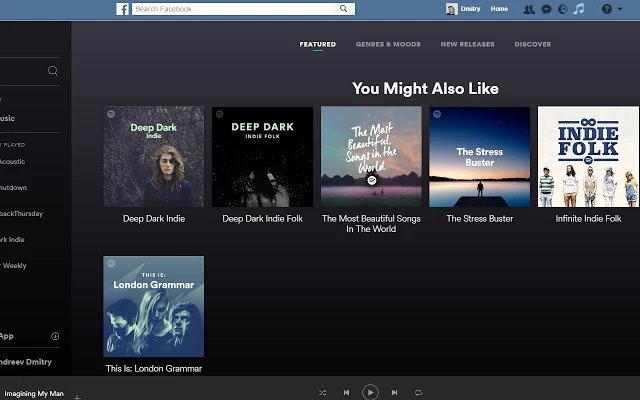Click the download icon beside App in sidebar
Screen dimensions: 640x400
(55, 336)
